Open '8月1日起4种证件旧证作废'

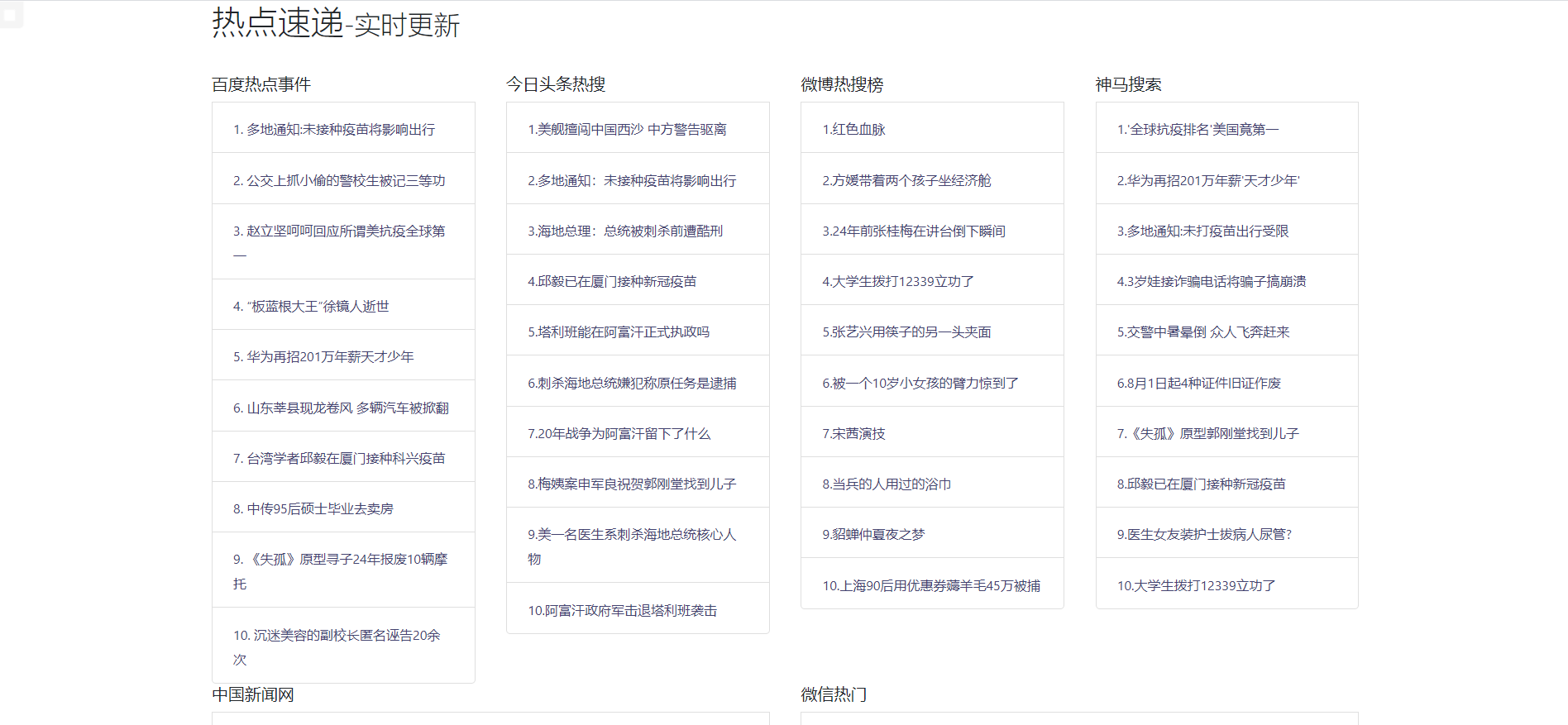coord(1199,384)
